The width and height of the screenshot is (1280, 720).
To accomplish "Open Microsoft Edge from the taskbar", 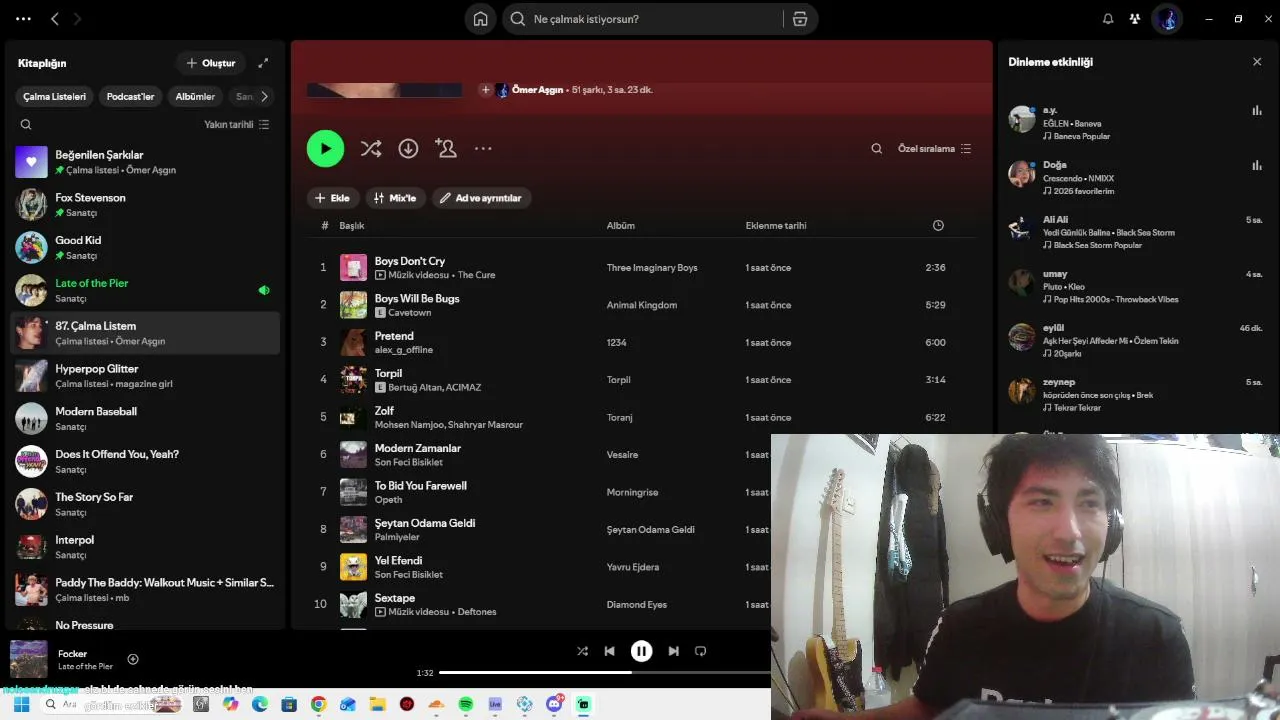I will (x=260, y=704).
